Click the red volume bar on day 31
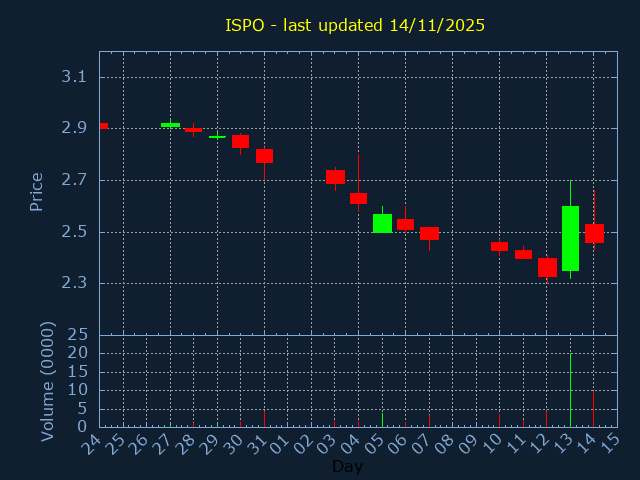 (264, 419)
